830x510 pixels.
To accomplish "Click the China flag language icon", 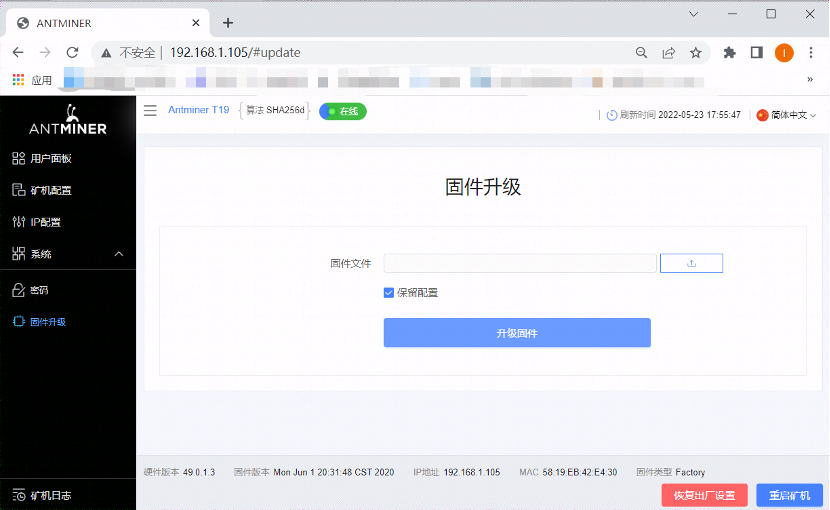I will click(x=762, y=115).
